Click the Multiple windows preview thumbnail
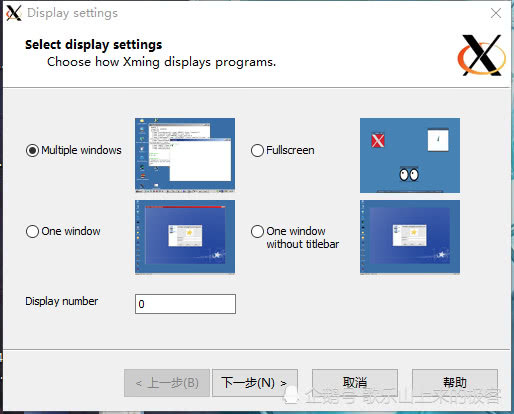Screen dimensions: 514x414 [185, 155]
